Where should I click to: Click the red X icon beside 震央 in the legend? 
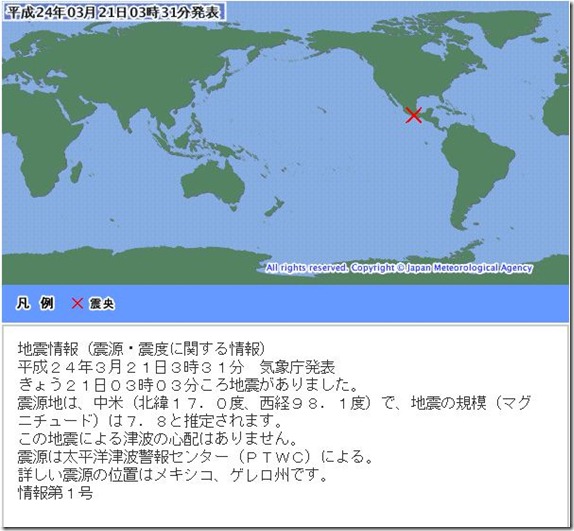point(77,303)
